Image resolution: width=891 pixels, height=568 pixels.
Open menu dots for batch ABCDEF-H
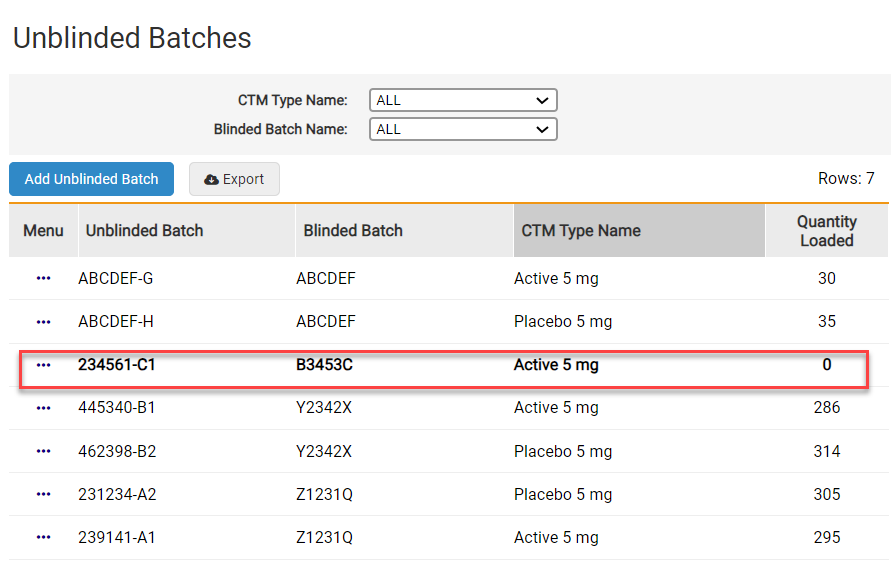tap(43, 322)
